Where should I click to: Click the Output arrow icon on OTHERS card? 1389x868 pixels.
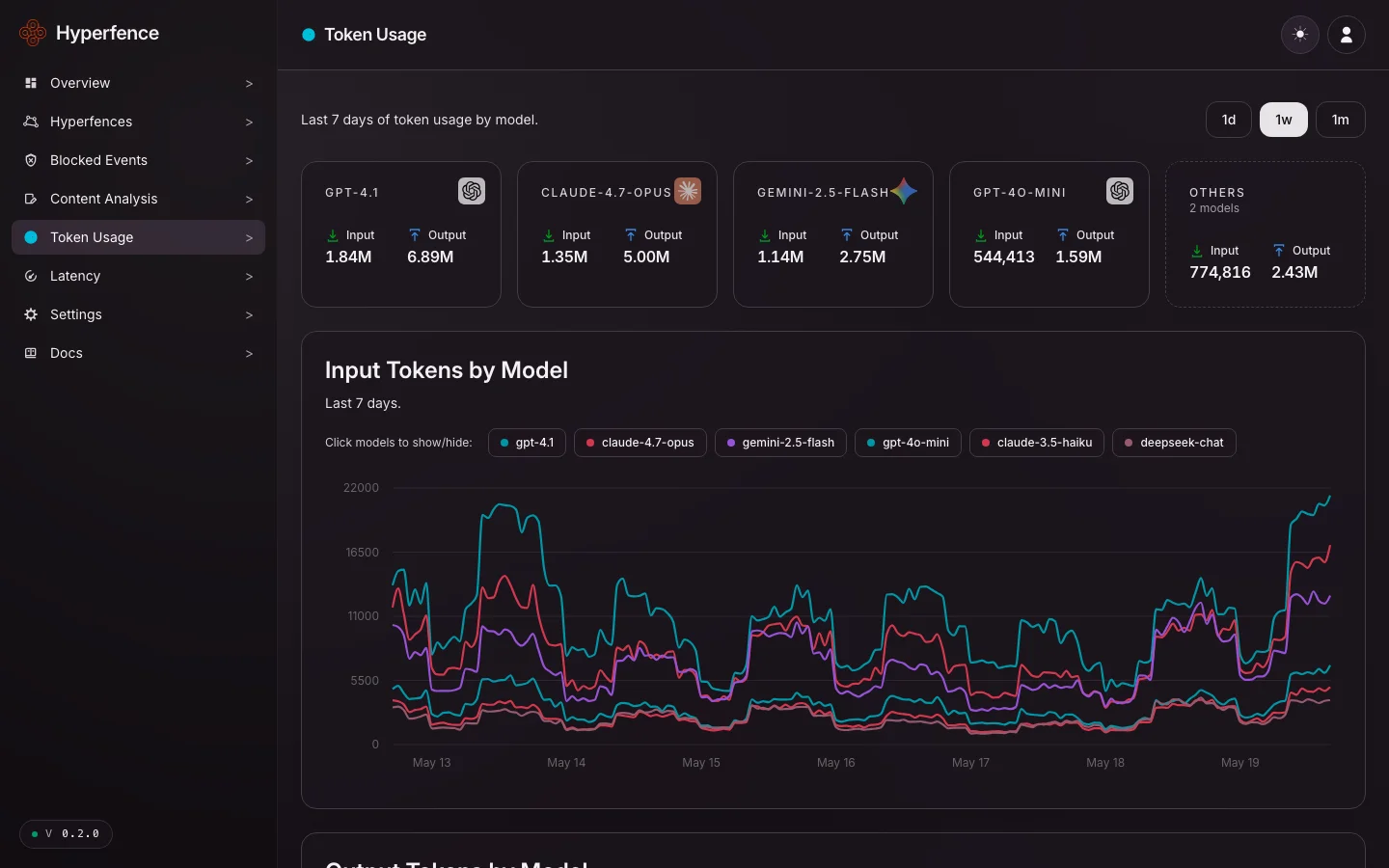click(x=1279, y=251)
